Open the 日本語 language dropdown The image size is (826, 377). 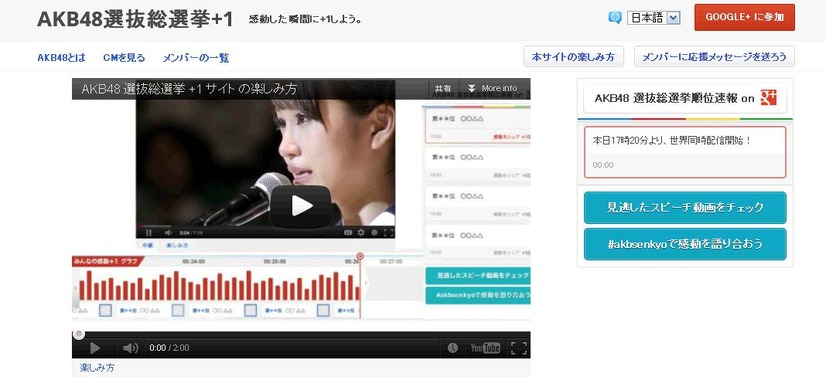pos(654,18)
